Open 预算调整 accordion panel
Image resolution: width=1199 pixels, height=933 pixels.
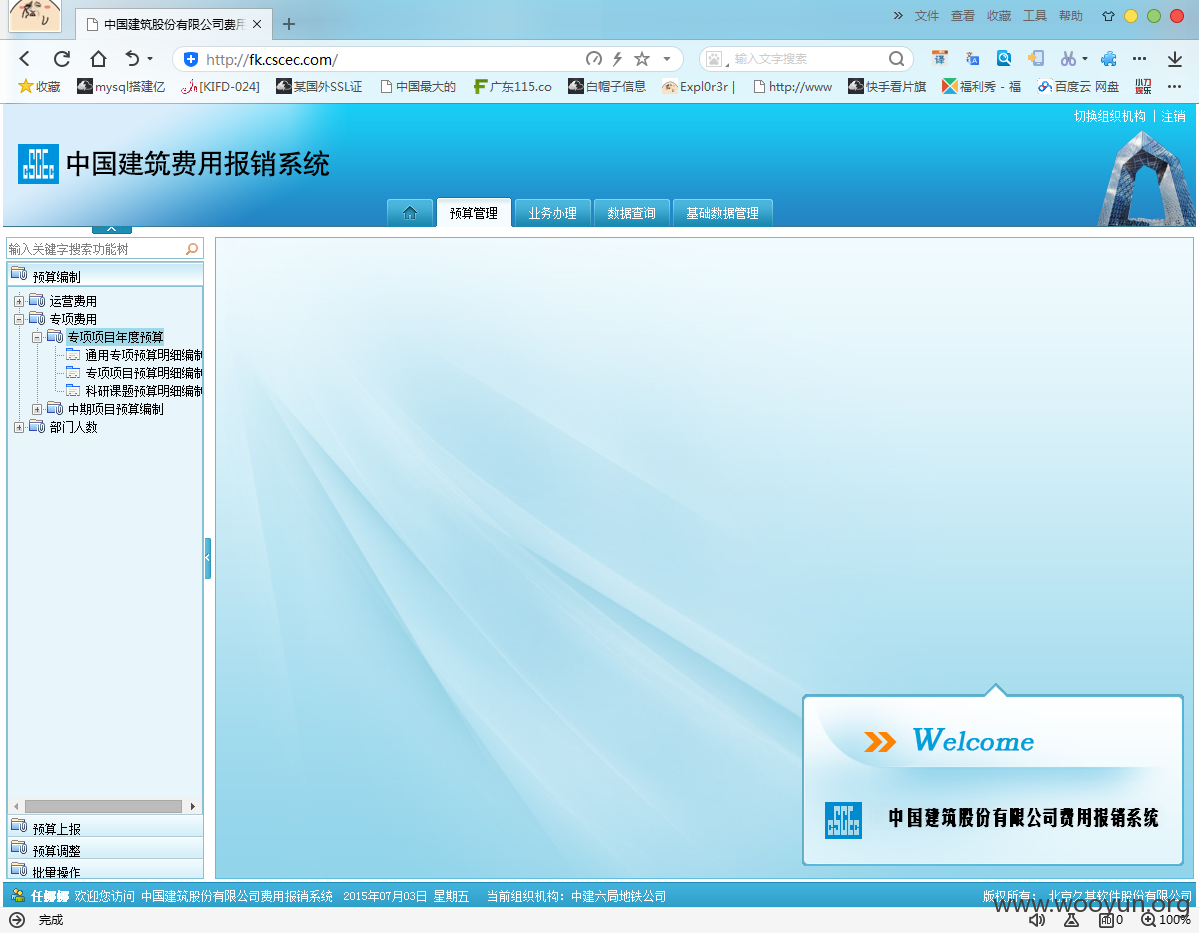pyautogui.click(x=105, y=849)
